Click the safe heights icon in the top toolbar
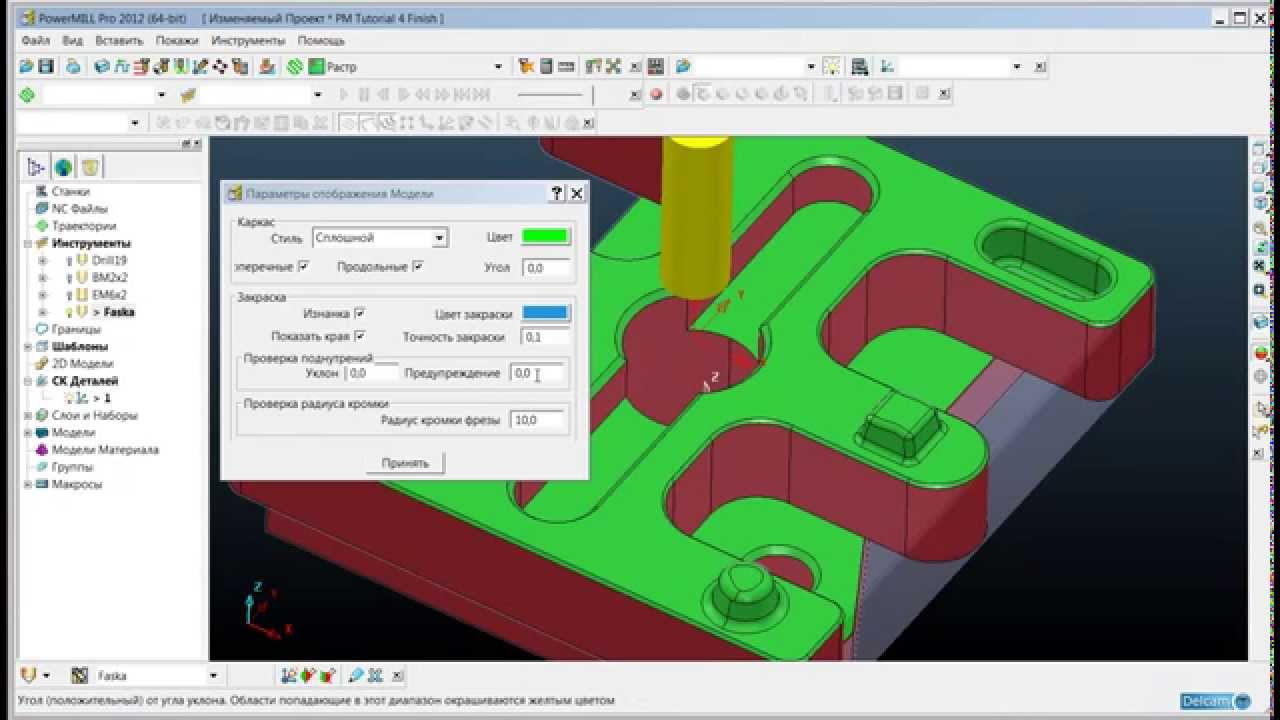1280x720 pixels. [142, 67]
